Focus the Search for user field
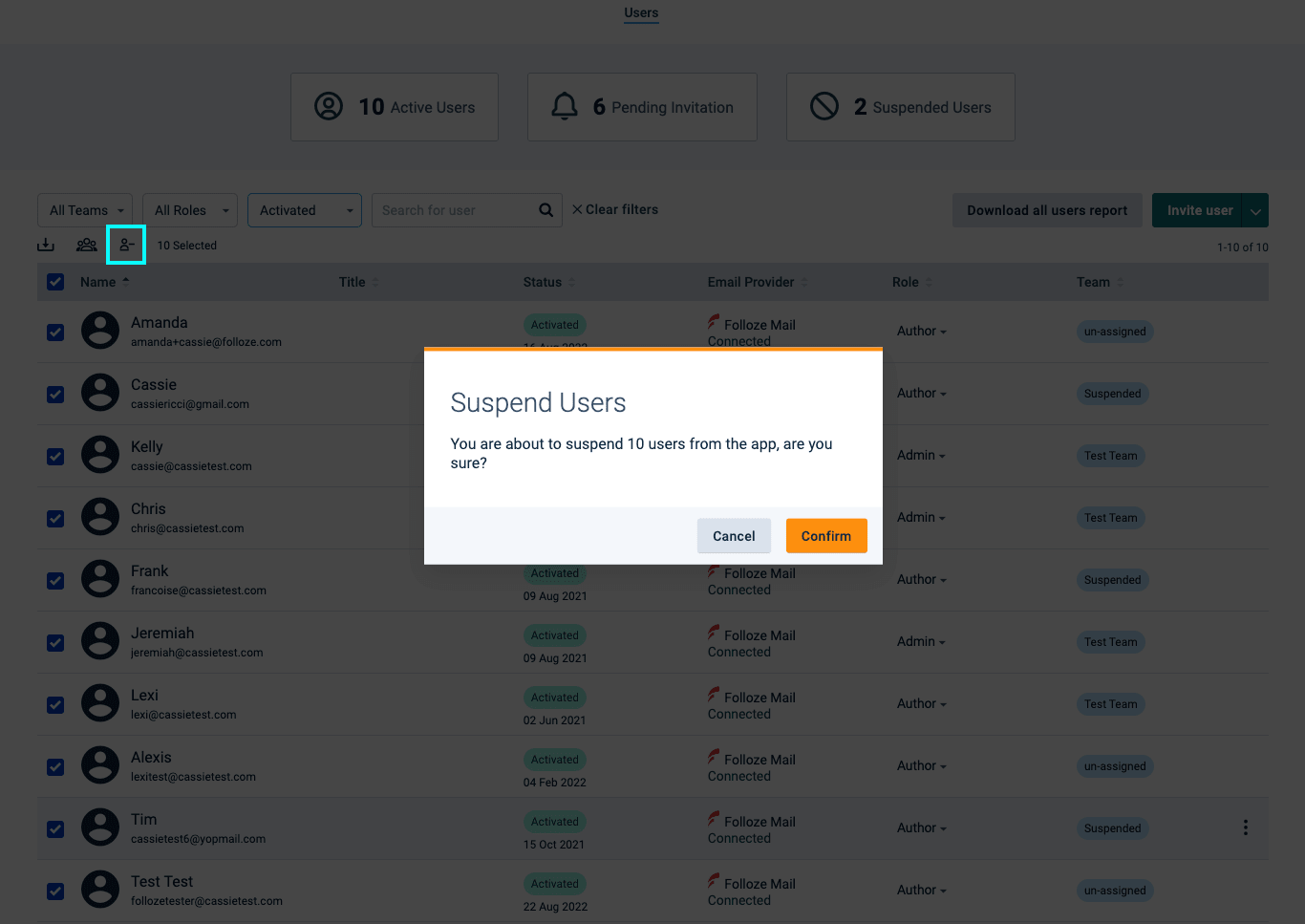The height and width of the screenshot is (924, 1305). [x=454, y=210]
